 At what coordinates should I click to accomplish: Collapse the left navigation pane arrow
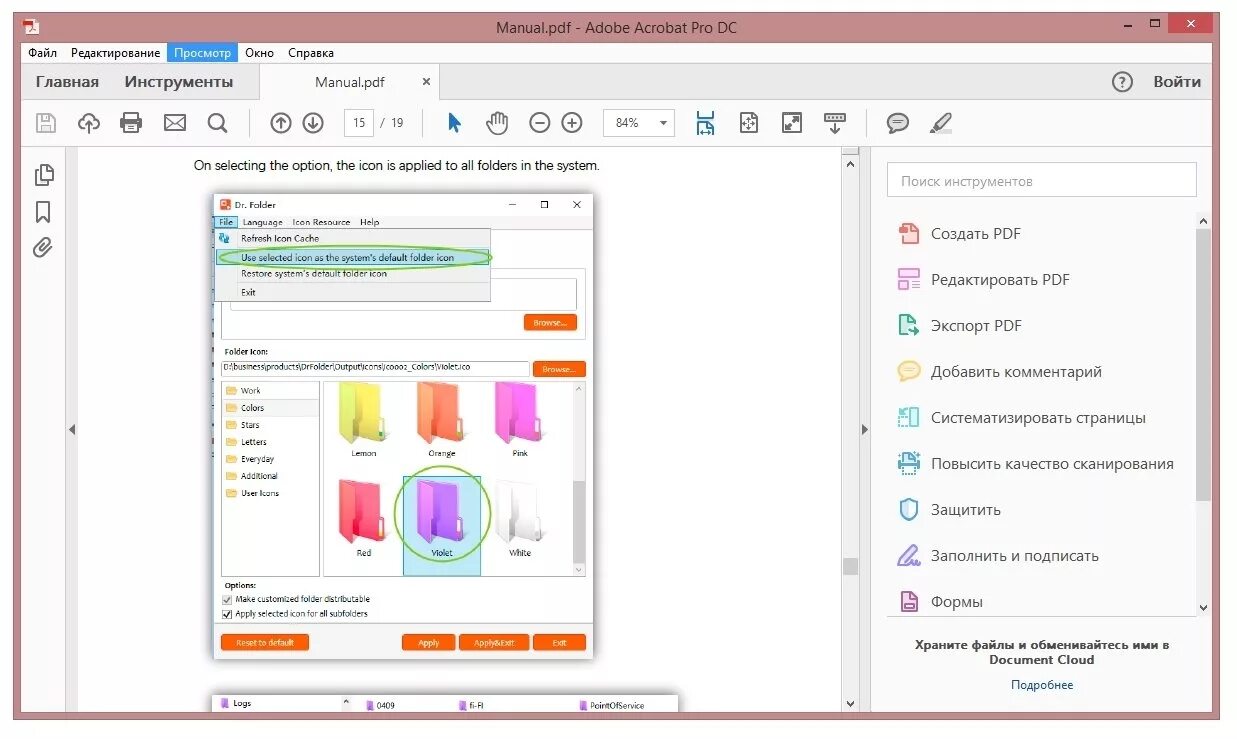[x=72, y=429]
